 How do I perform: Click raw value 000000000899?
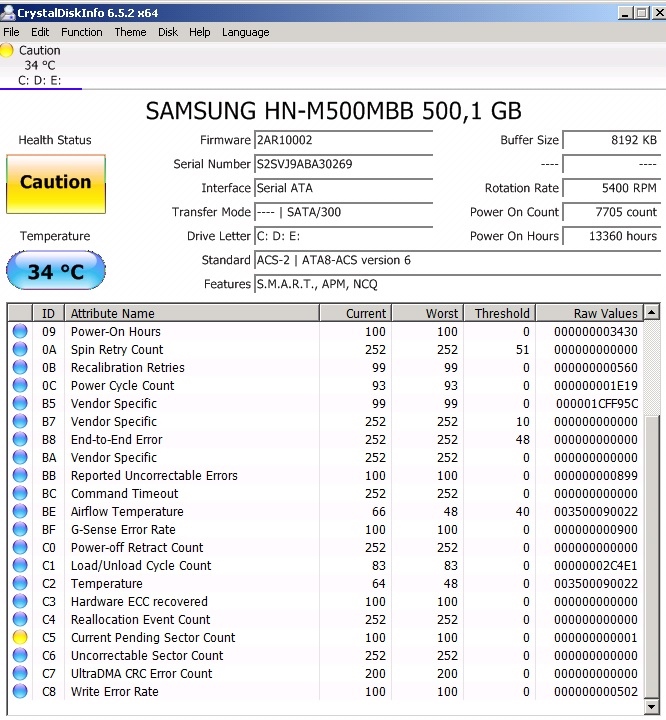point(596,476)
